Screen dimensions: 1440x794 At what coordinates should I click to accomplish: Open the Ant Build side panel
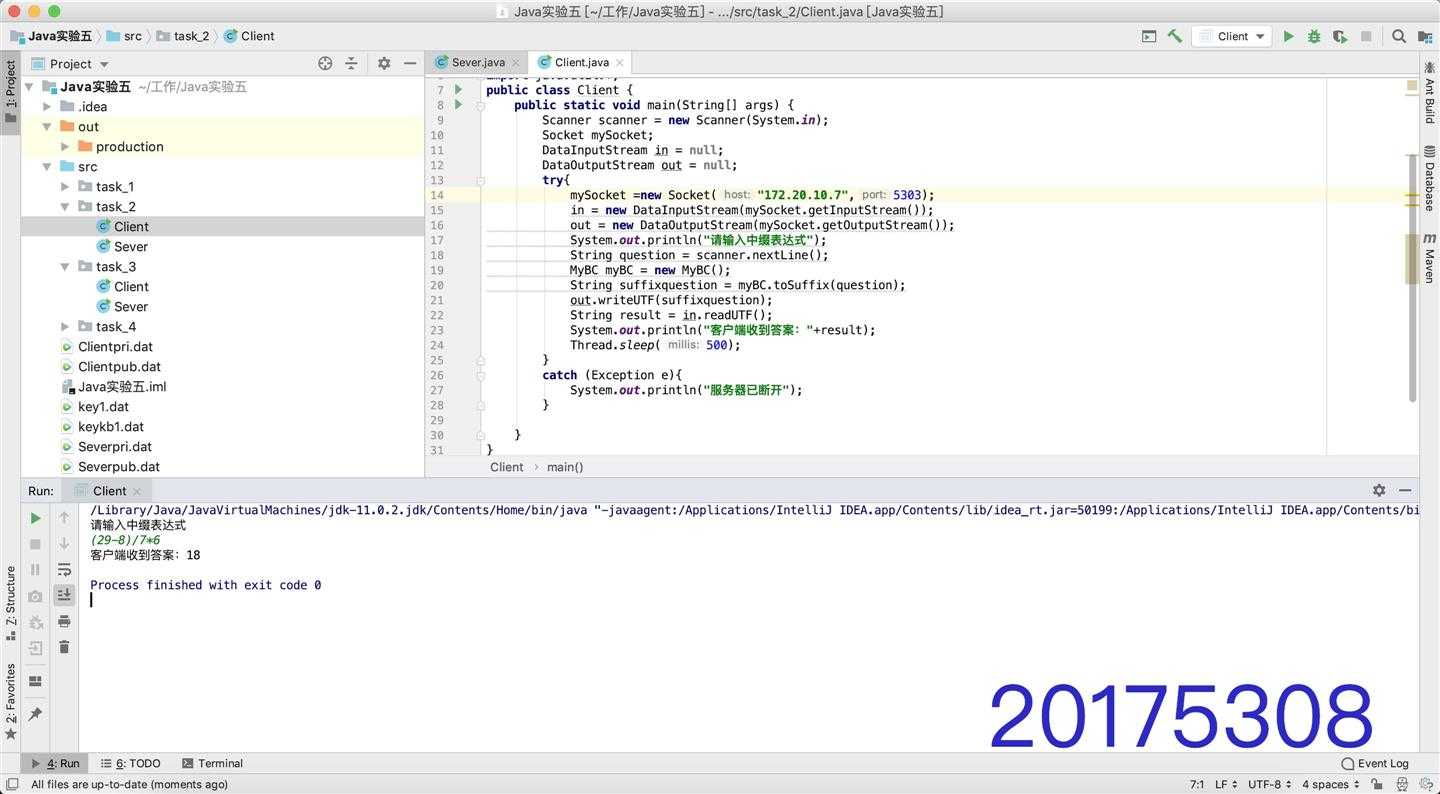tap(1429, 94)
